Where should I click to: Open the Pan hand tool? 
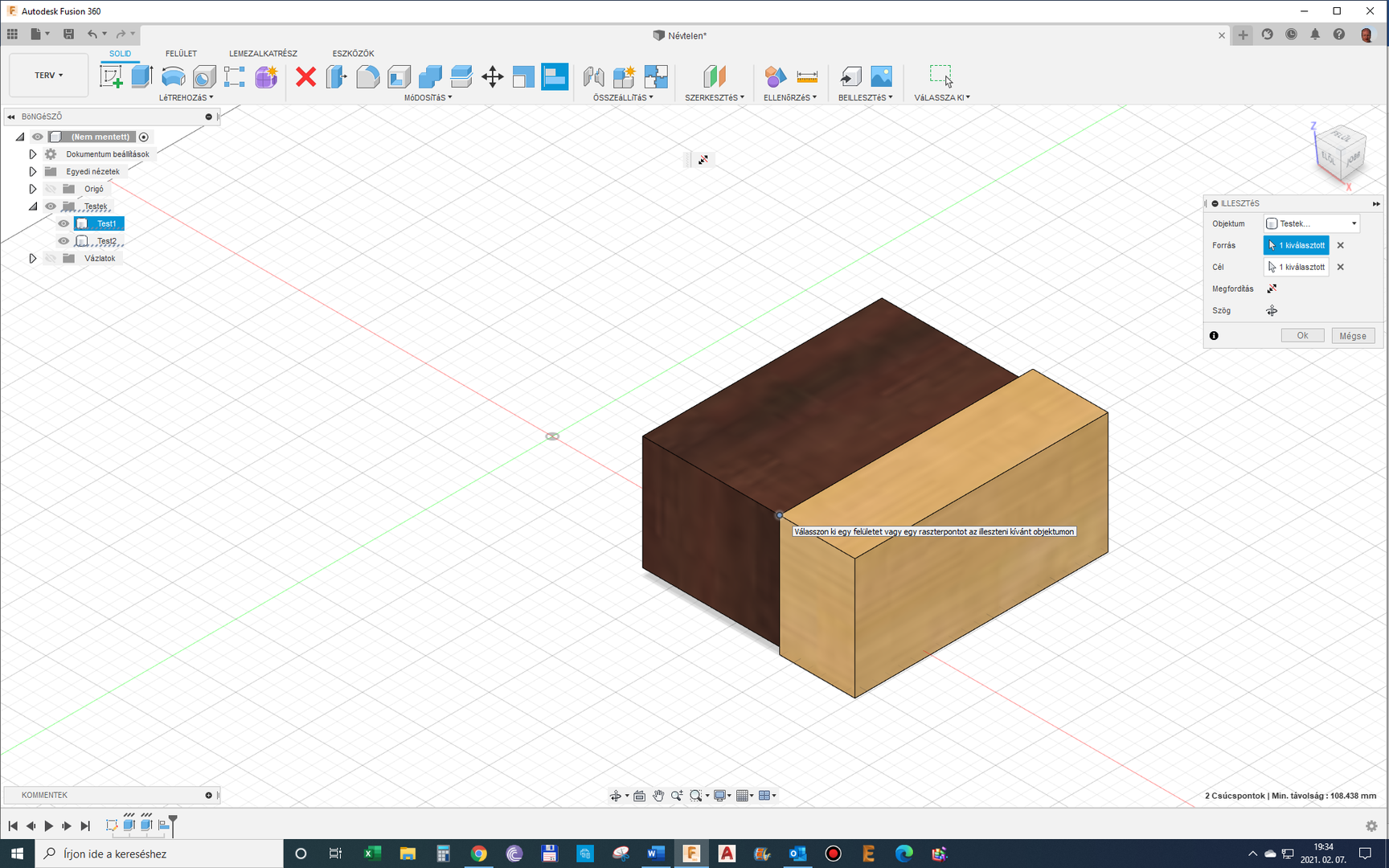pos(658,796)
